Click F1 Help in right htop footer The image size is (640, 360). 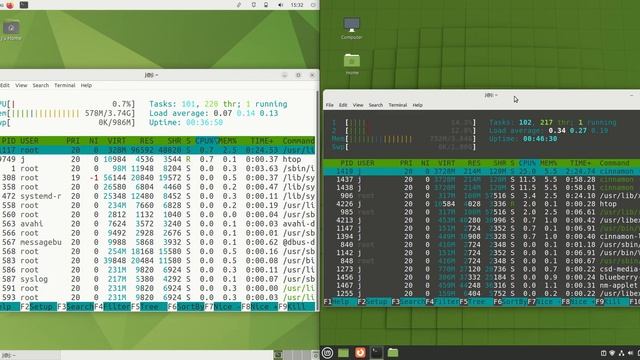[x=340, y=302]
